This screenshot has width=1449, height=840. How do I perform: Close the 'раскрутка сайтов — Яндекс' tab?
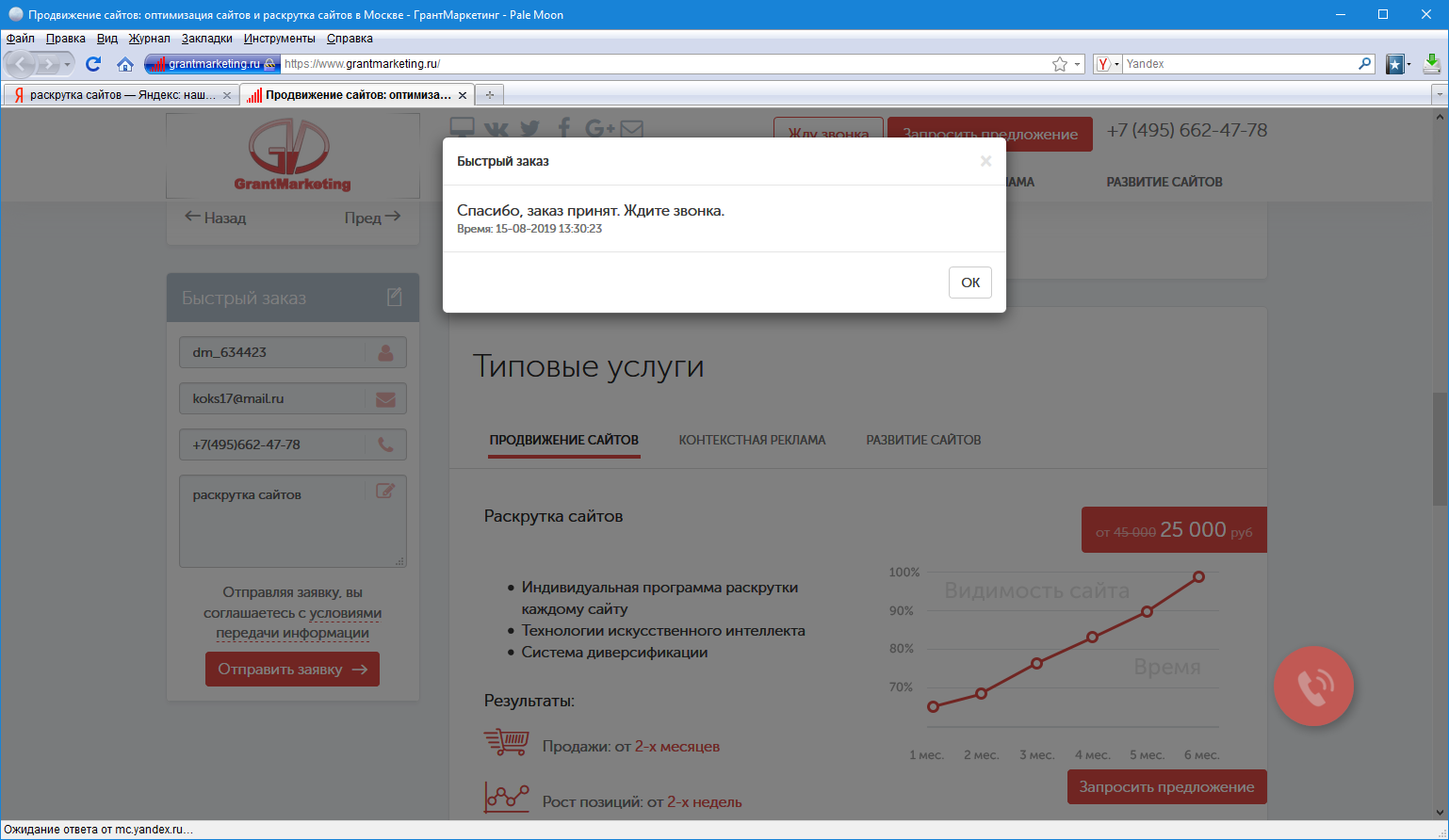(226, 95)
